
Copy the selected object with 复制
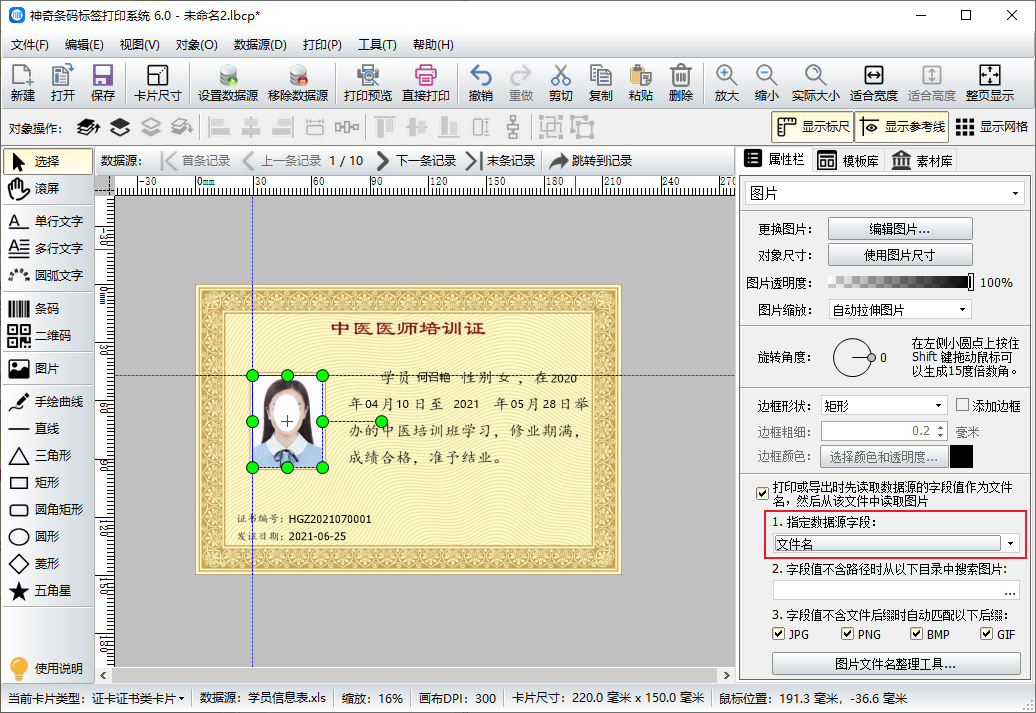[601, 83]
